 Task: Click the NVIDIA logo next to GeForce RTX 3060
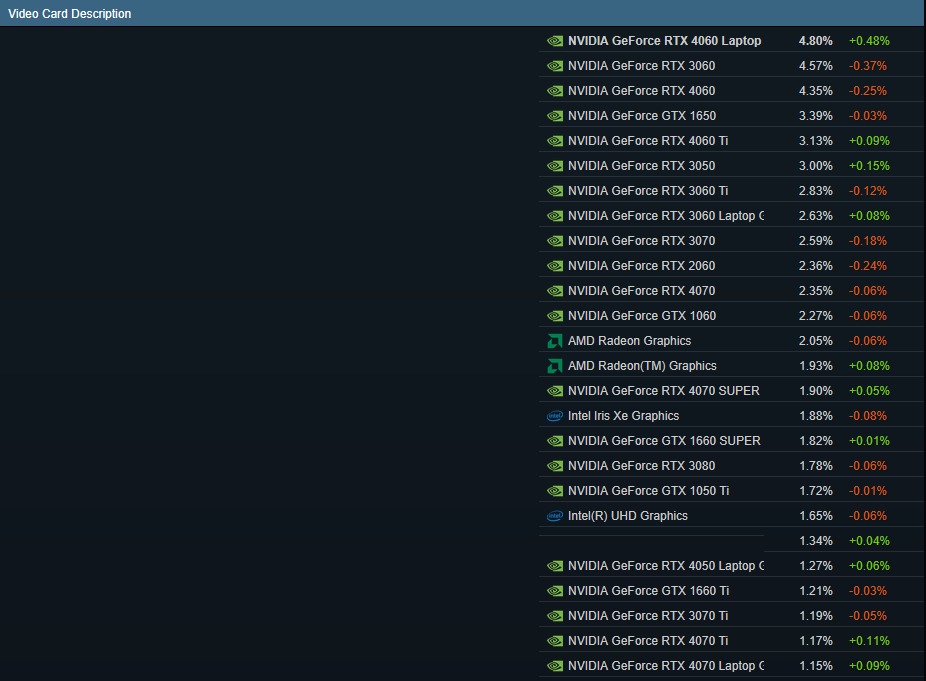coord(555,66)
